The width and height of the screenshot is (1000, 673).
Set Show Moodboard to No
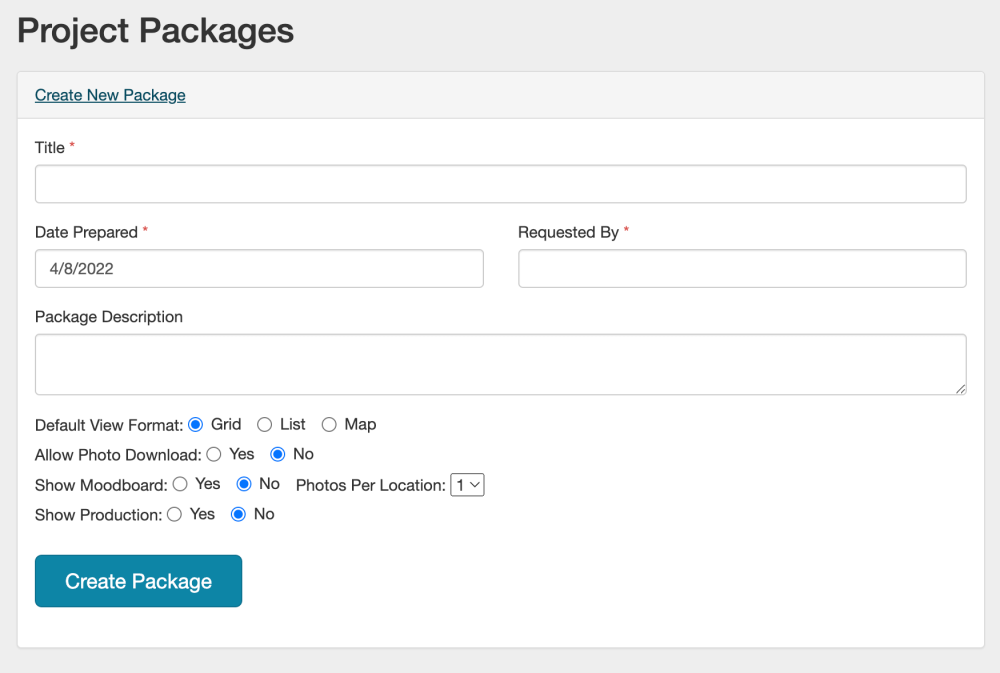pos(243,484)
